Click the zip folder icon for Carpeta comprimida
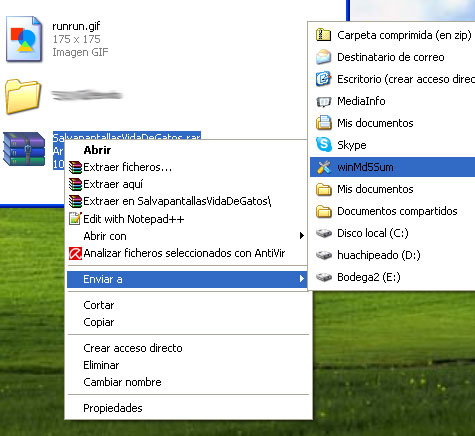Screen dimensions: 475x436 point(323,35)
